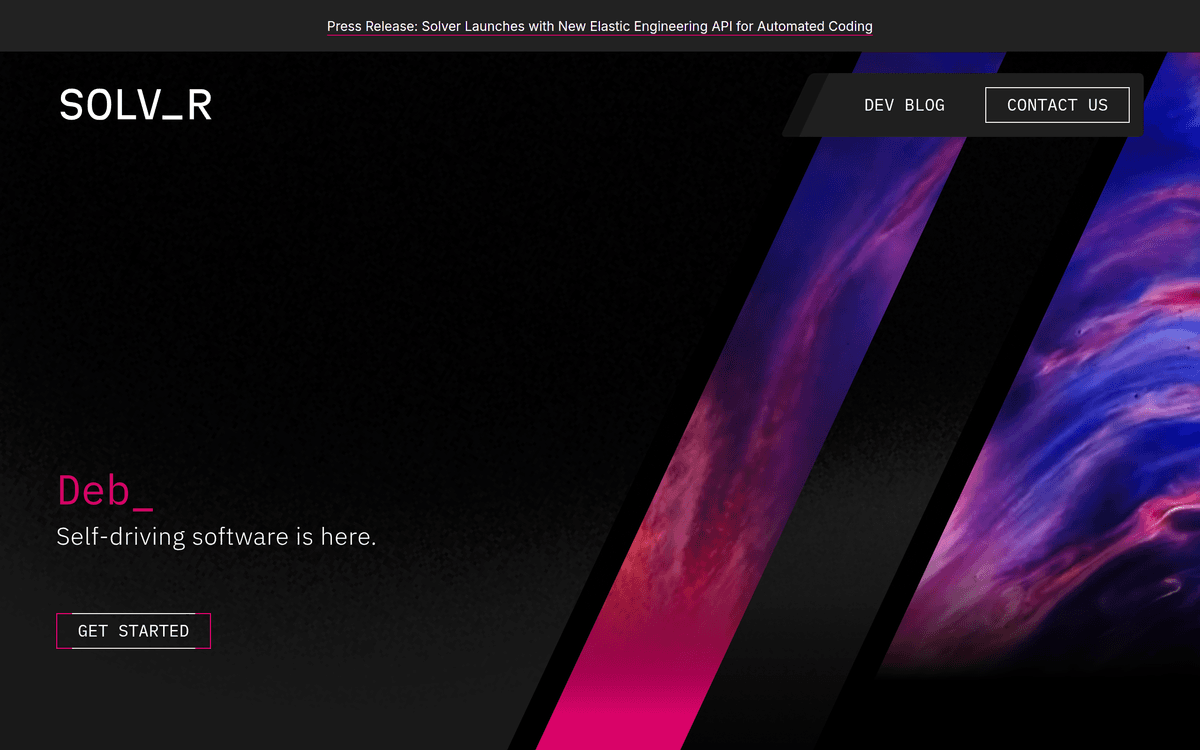The width and height of the screenshot is (1200, 750).
Task: Click the pink "Deb_" typing headline
Action: pyautogui.click(x=105, y=490)
